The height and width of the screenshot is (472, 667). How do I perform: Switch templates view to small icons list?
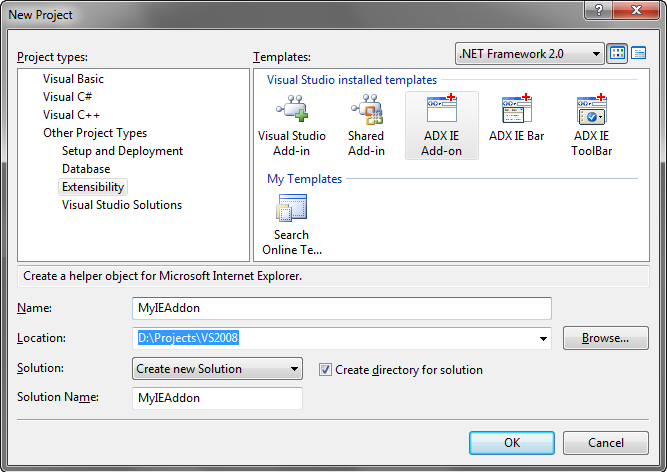(x=638, y=53)
